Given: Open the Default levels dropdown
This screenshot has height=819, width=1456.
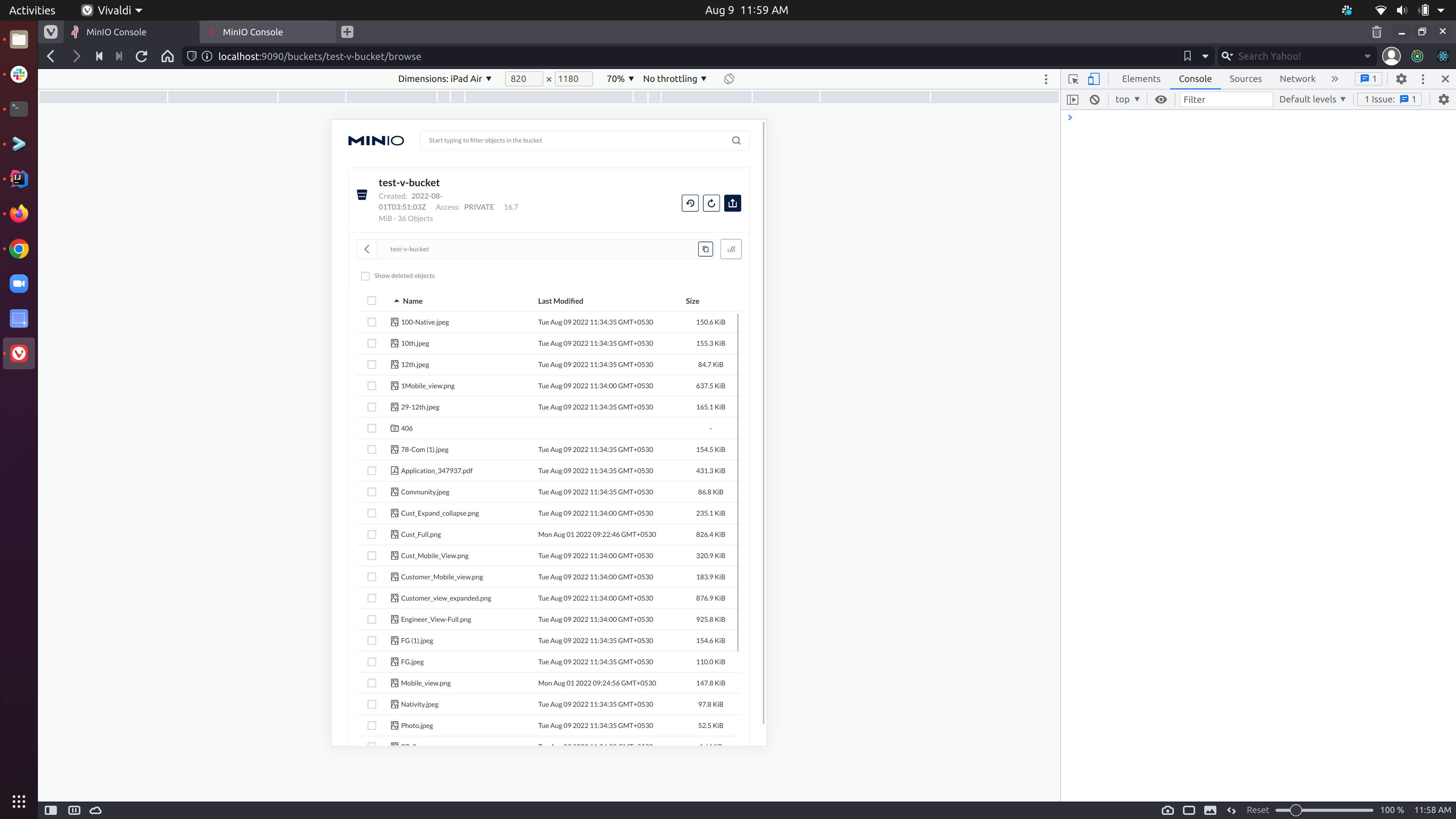Looking at the screenshot, I should pyautogui.click(x=1312, y=99).
